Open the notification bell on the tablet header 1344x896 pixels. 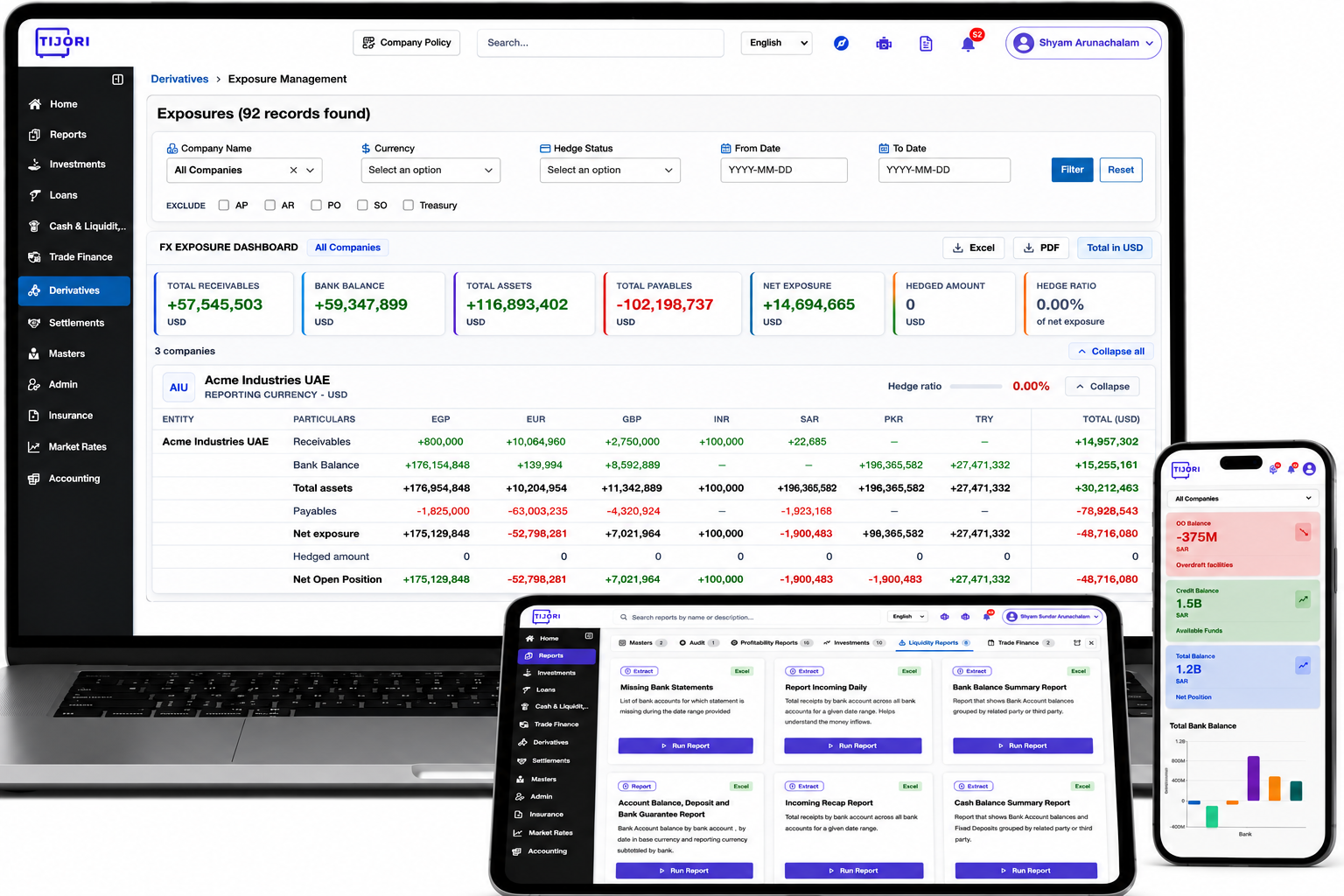tap(987, 616)
